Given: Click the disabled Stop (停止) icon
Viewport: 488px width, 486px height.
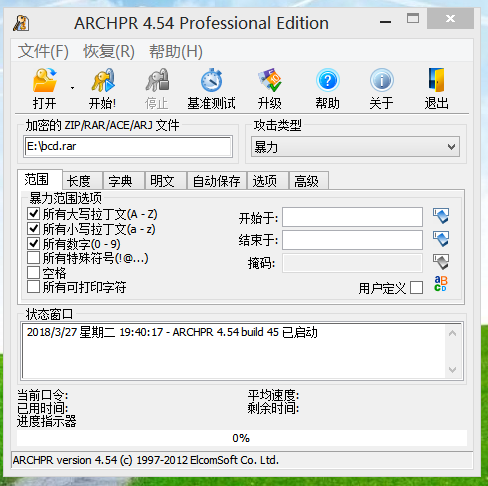Looking at the screenshot, I should click(x=157, y=80).
